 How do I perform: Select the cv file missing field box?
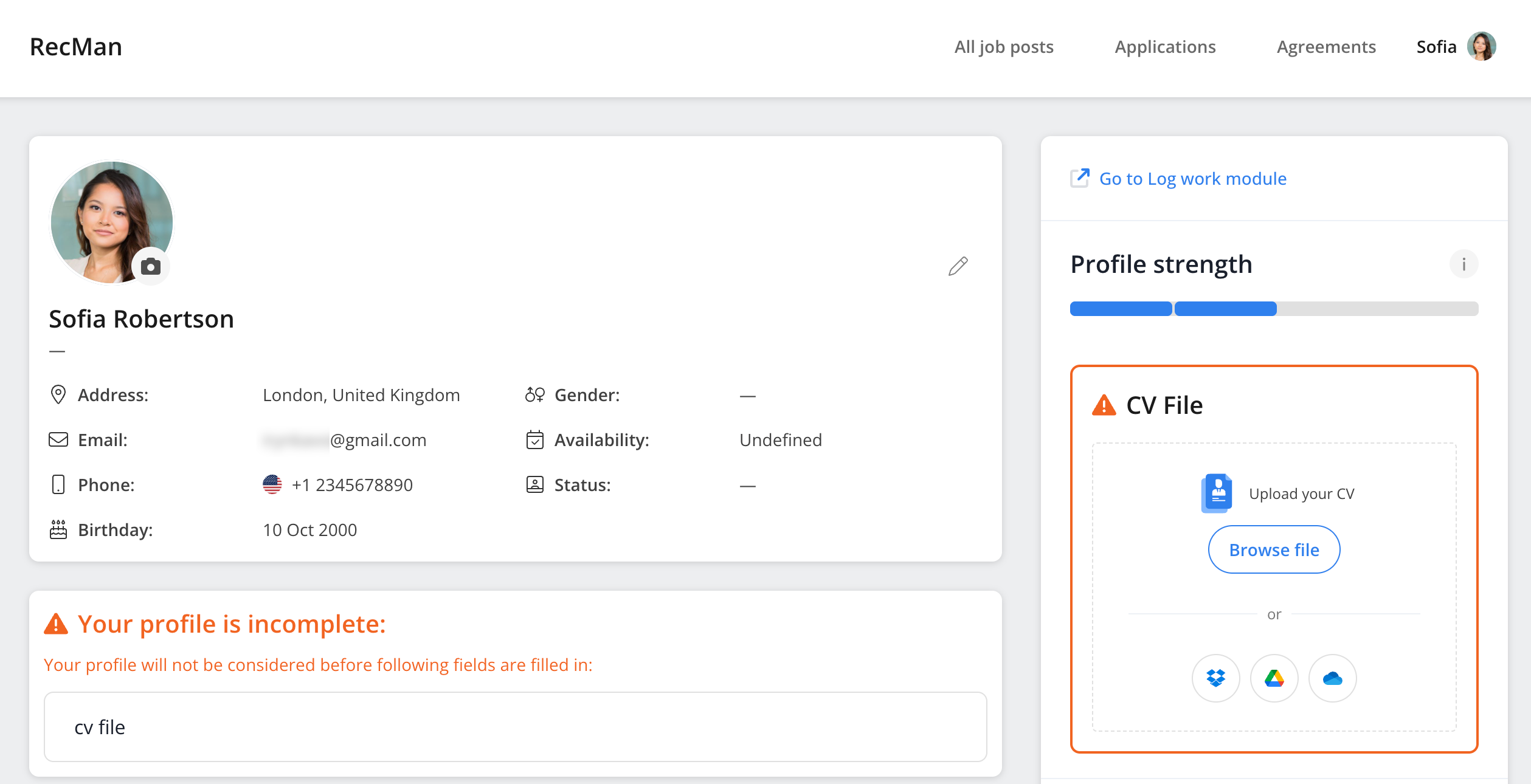pos(515,727)
